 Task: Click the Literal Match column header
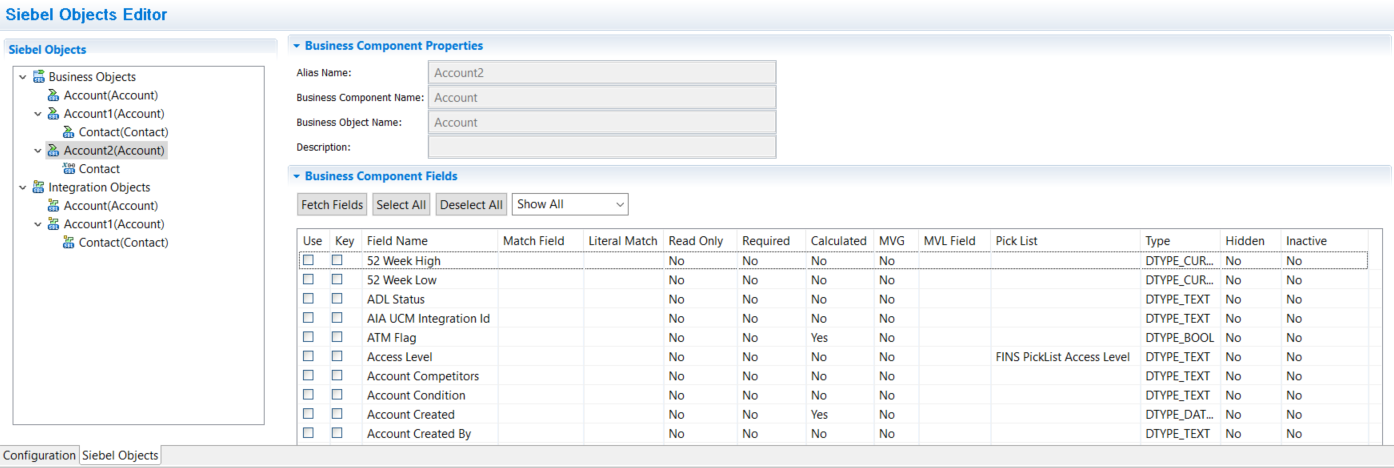[624, 241]
